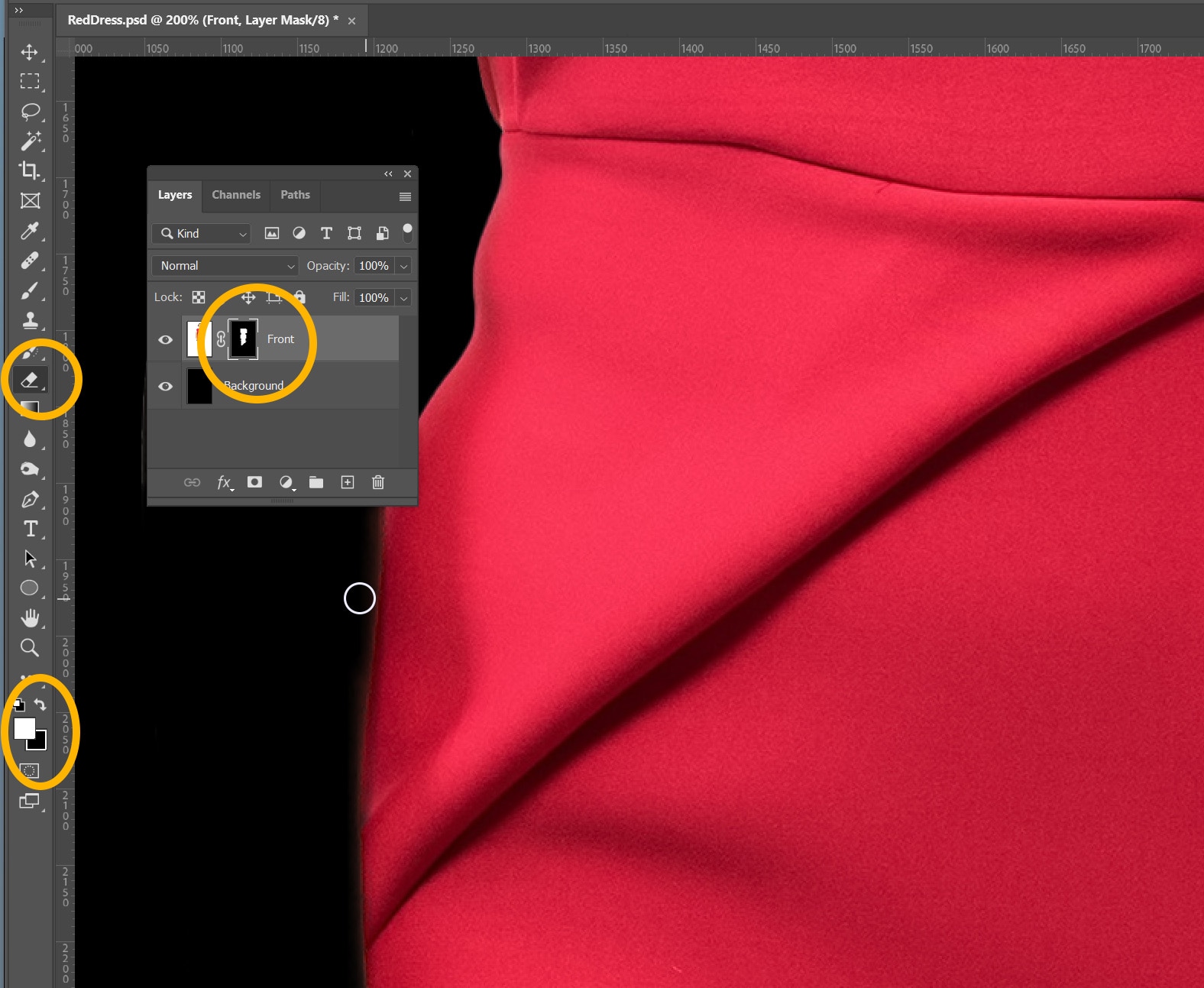Switch to the Channels tab
Viewport: 1204px width, 988px height.
[x=236, y=195]
